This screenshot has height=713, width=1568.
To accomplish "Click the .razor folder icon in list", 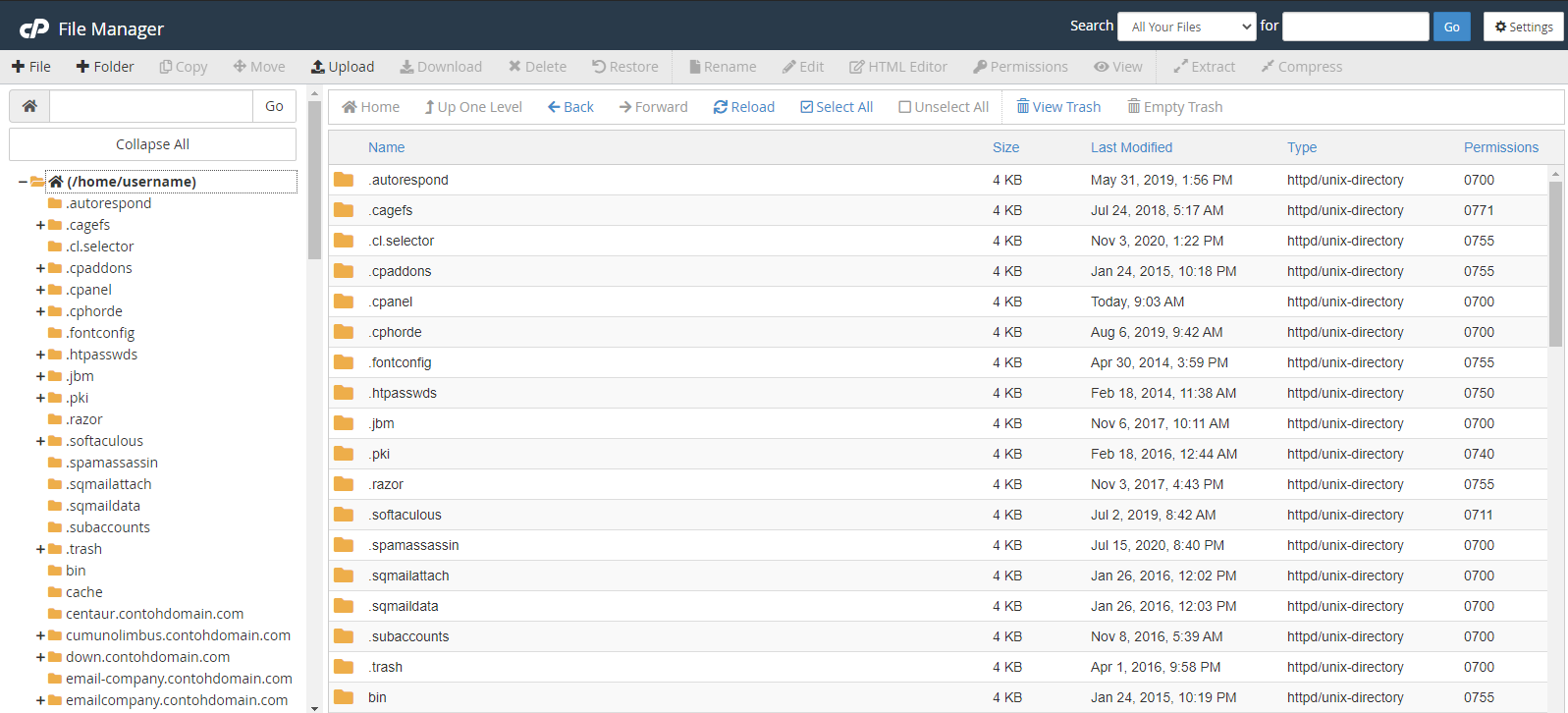I will 344,484.
